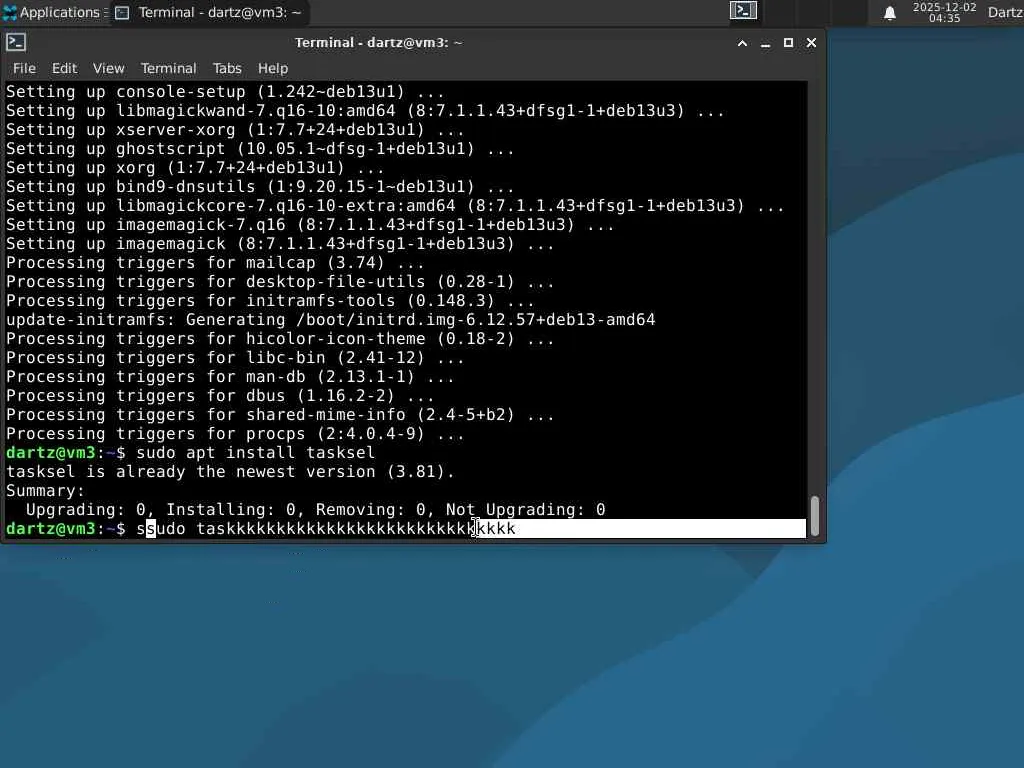1024x768 pixels.
Task: Click 'Setting up imagemagick-7.q16' line
Action: [310, 225]
